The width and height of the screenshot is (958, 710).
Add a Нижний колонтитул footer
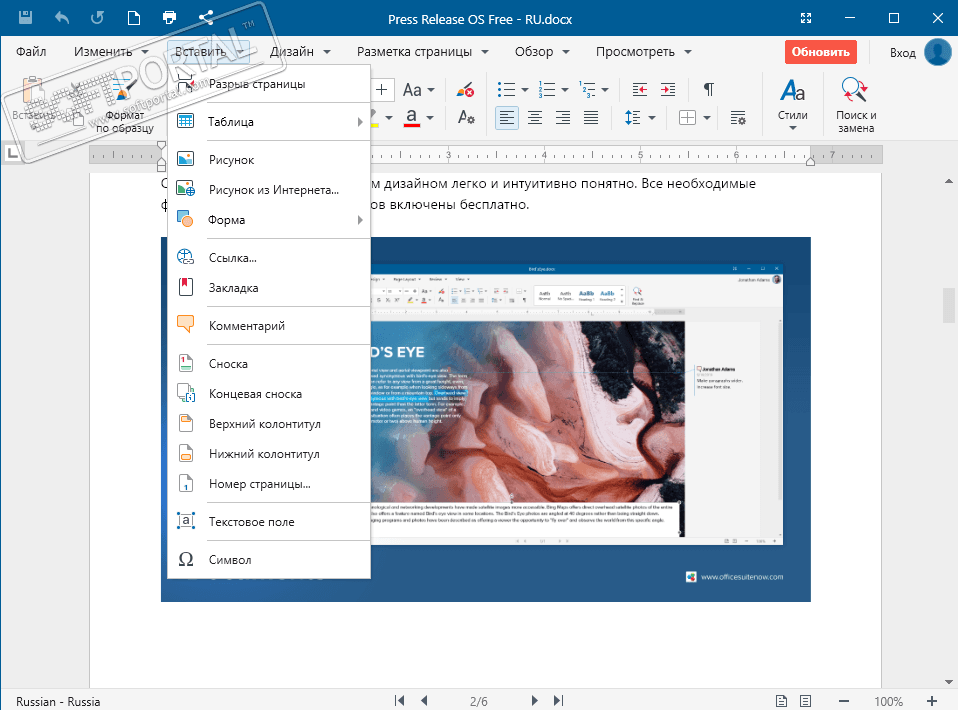tap(269, 453)
